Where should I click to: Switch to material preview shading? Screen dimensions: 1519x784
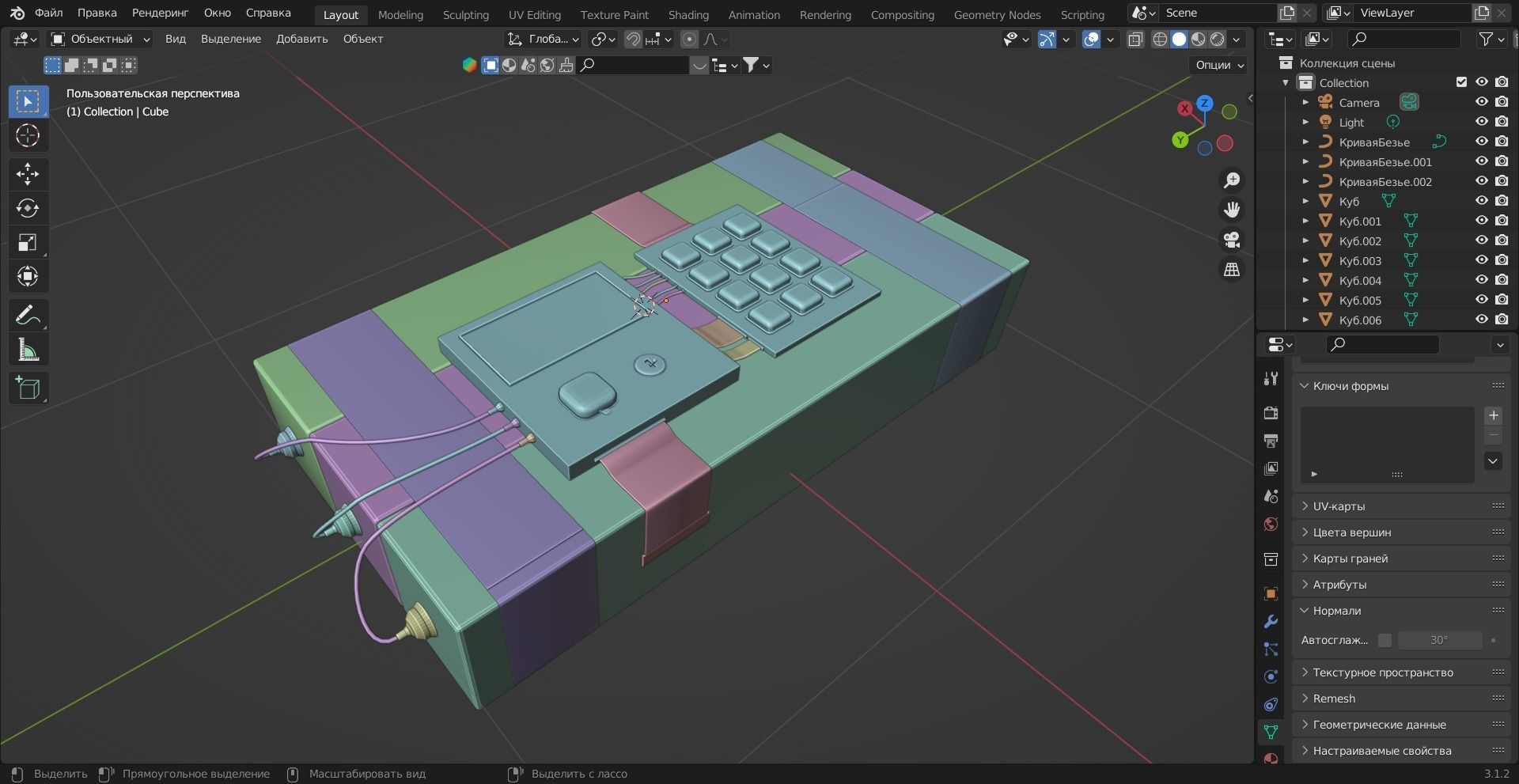1199,40
